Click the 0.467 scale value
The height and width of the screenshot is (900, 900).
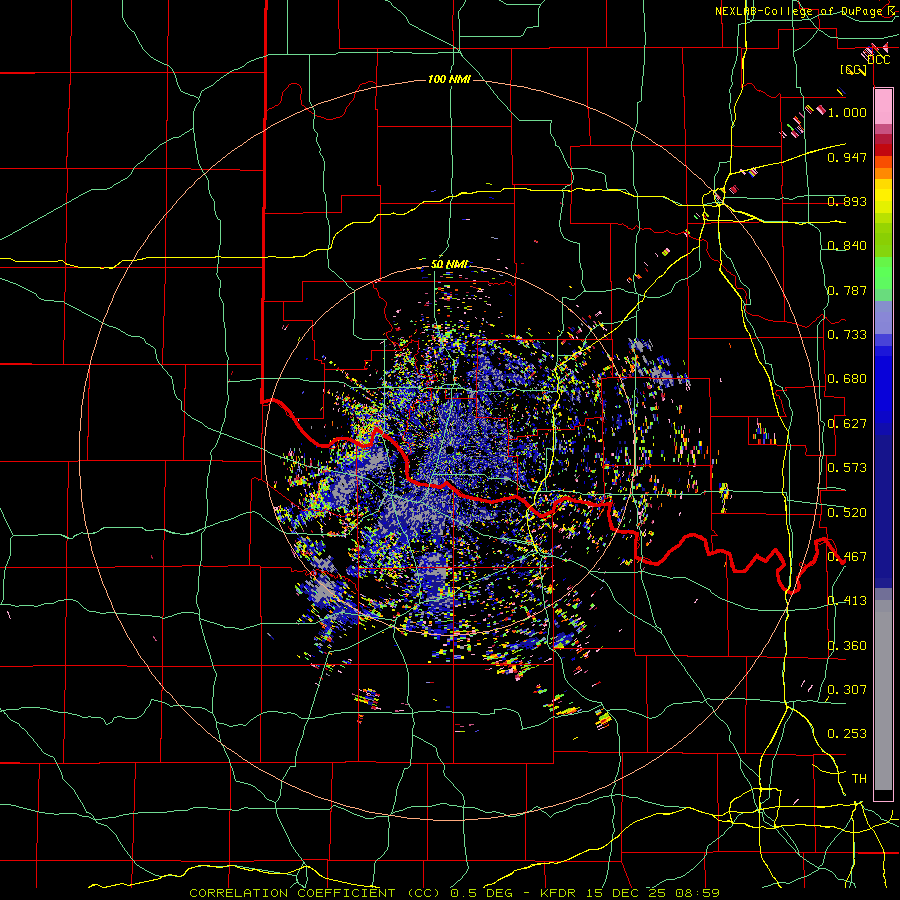[x=847, y=557]
